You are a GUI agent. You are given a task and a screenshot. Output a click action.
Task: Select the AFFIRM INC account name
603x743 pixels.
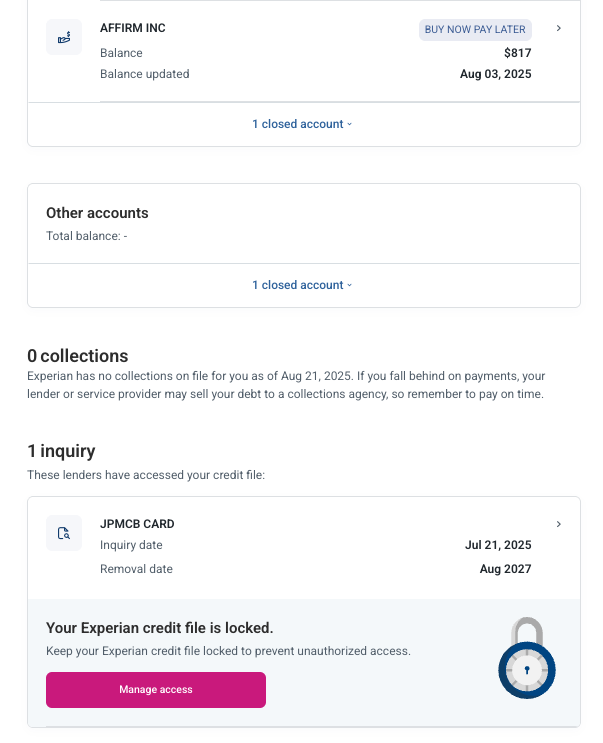133,28
